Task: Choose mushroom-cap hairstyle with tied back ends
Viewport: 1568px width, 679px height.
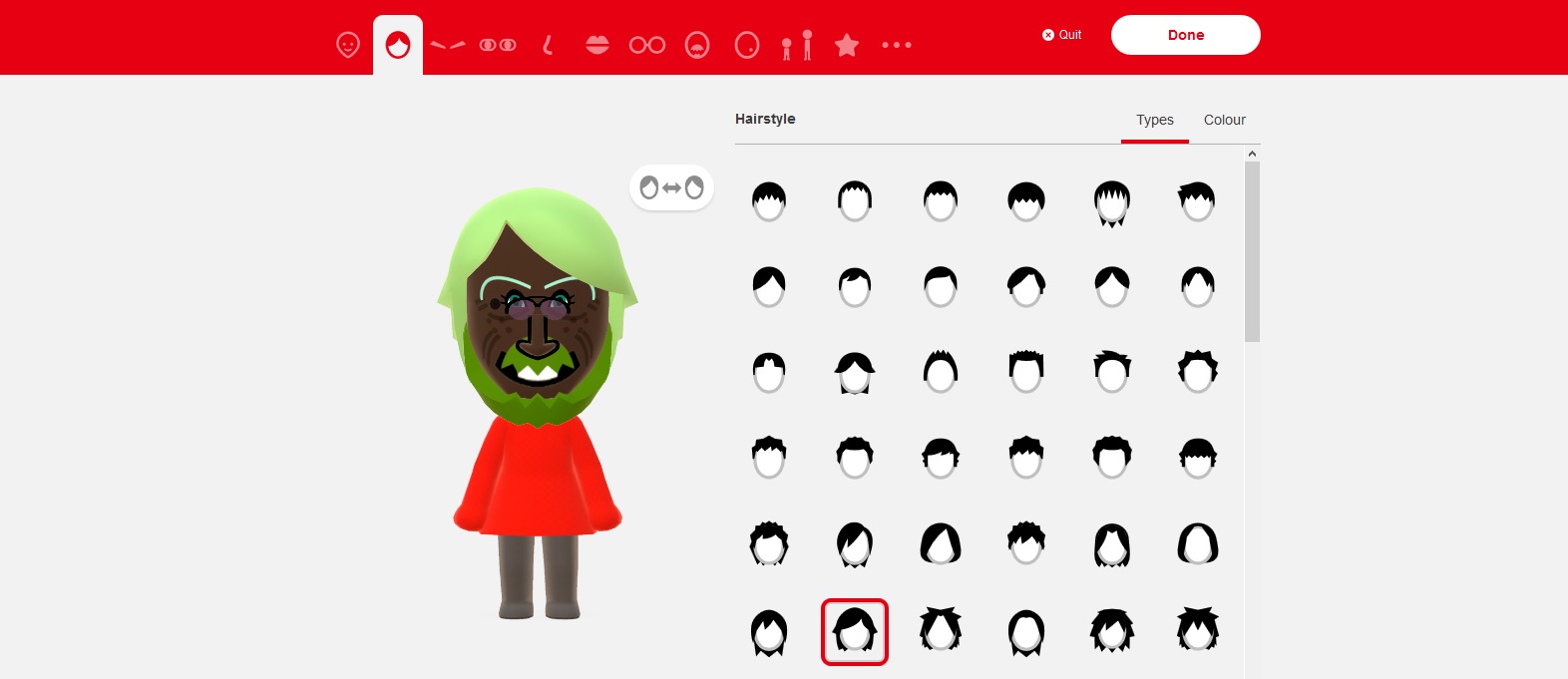Action: [x=855, y=373]
